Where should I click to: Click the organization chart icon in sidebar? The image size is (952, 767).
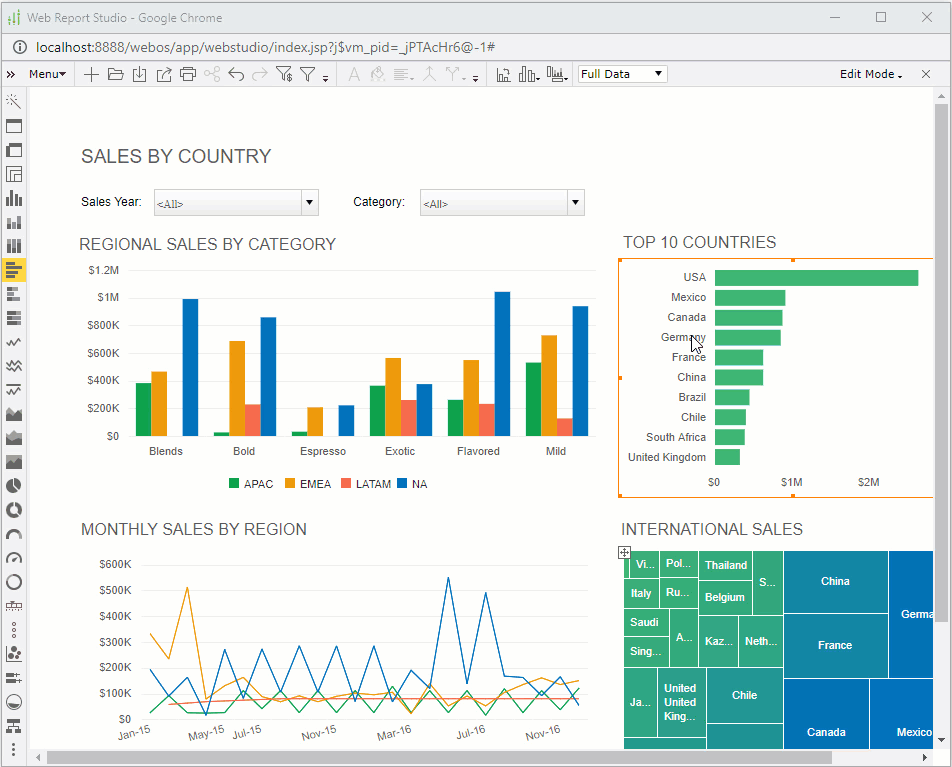tap(14, 725)
